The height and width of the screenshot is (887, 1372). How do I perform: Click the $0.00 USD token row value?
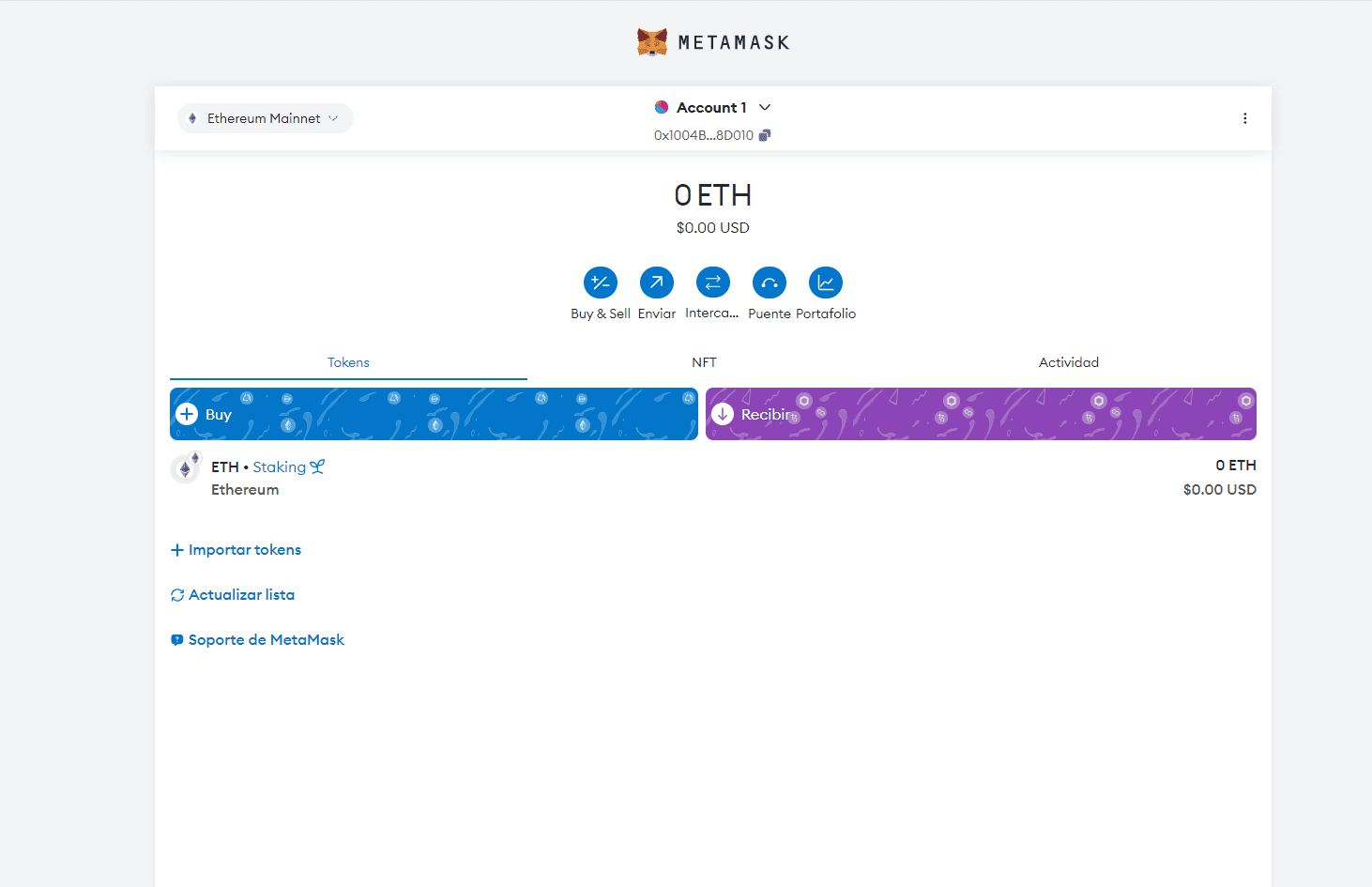click(x=1220, y=490)
